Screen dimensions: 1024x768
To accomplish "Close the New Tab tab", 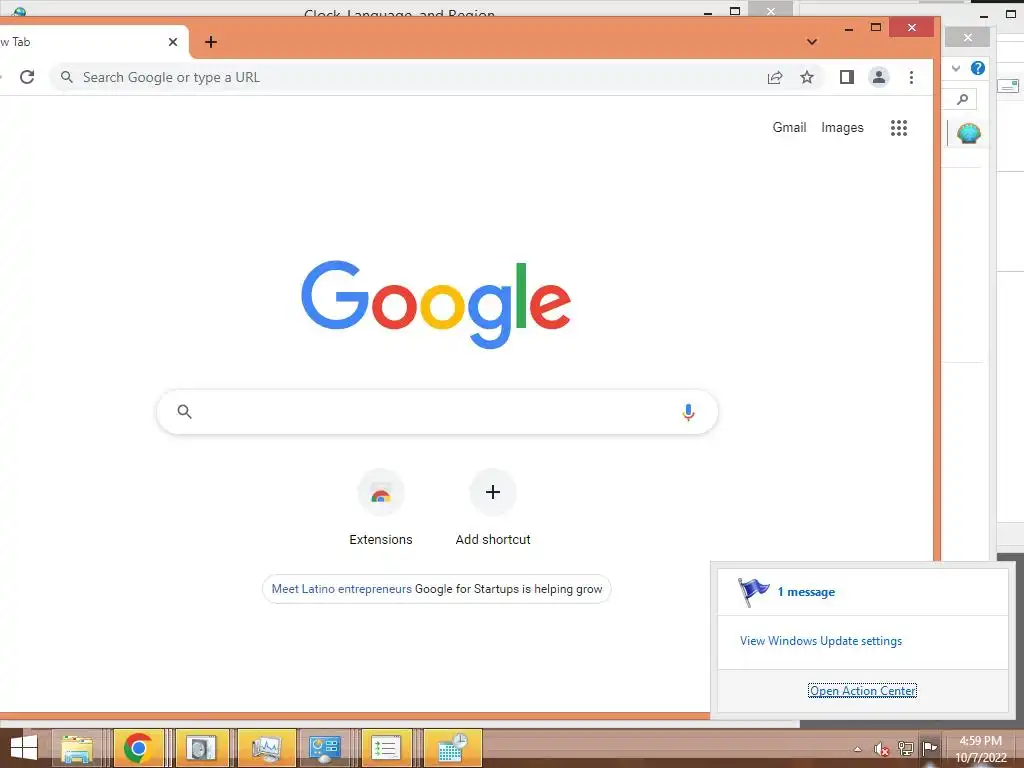I will [x=173, y=42].
